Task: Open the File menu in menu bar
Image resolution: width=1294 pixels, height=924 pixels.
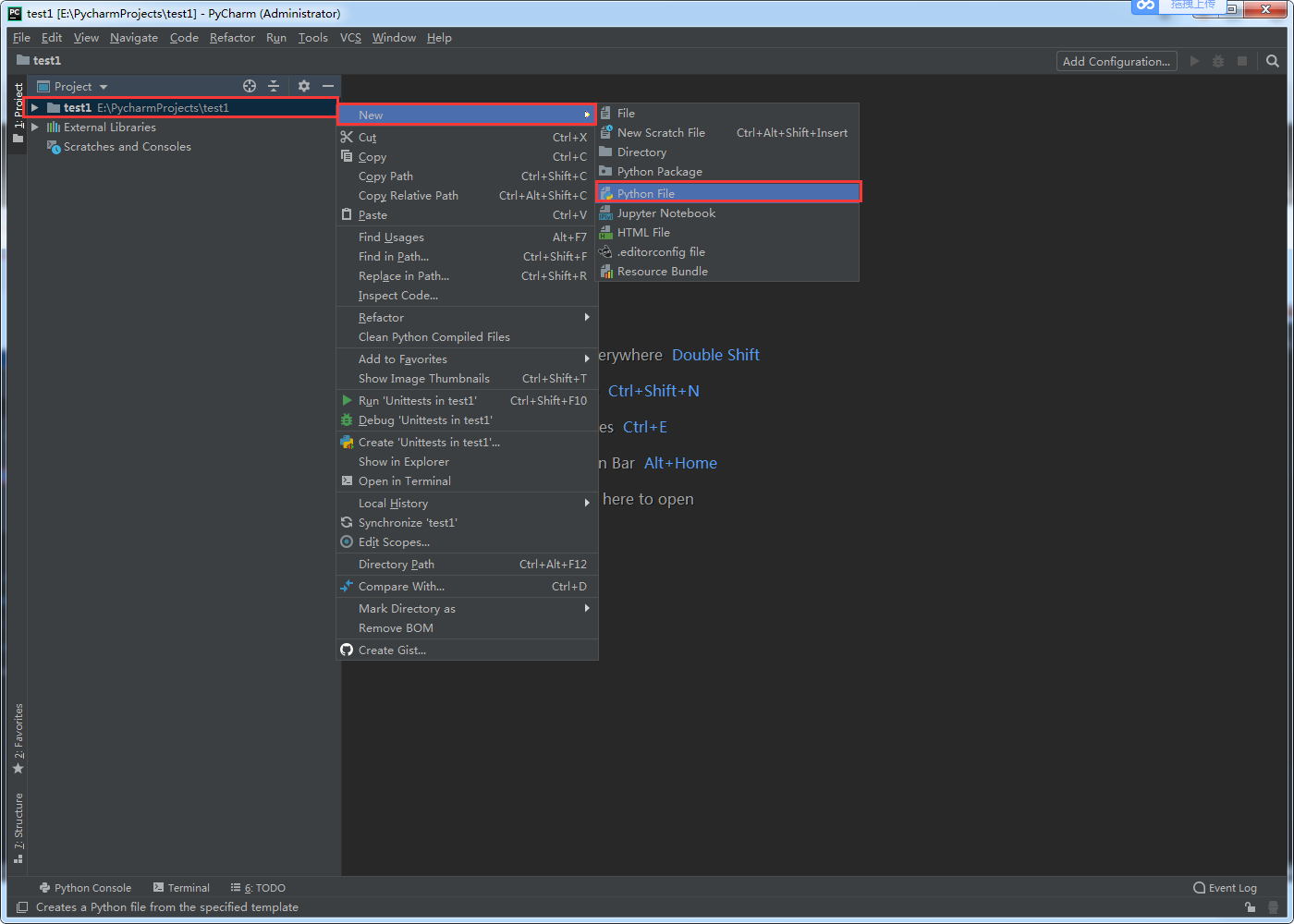Action: point(21,38)
